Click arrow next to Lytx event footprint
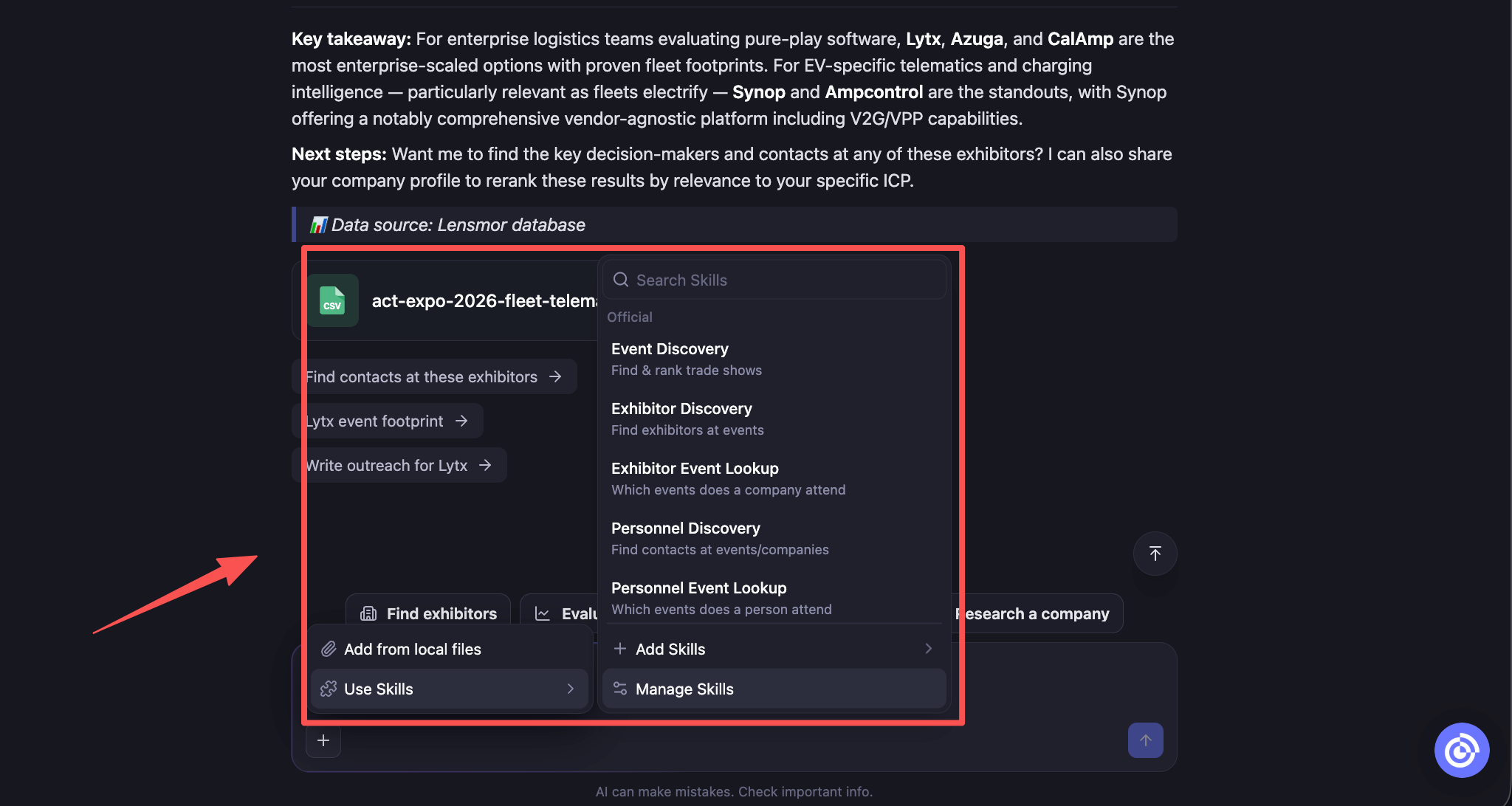Screen dimensions: 1512x806 (x=461, y=421)
